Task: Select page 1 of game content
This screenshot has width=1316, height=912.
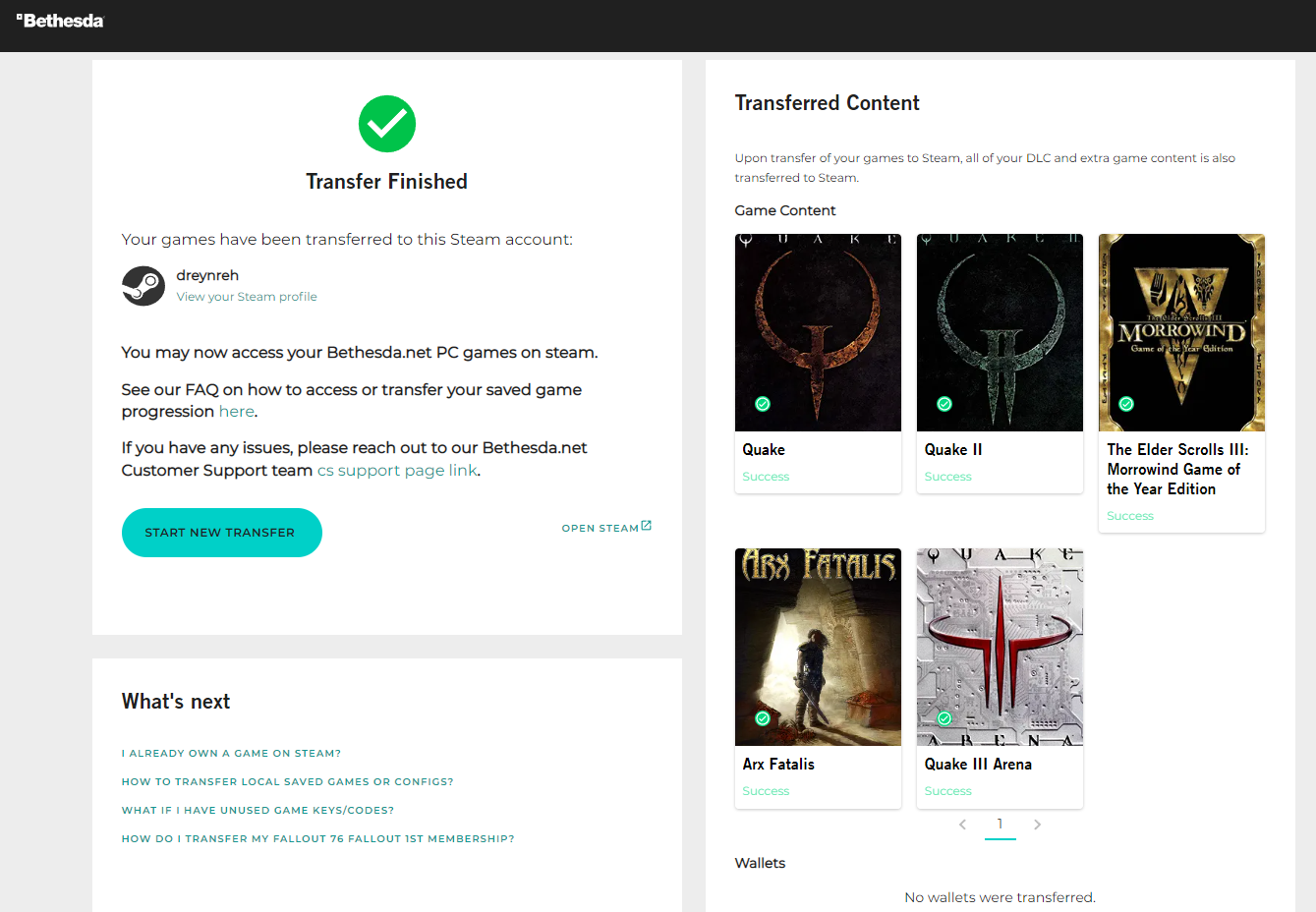Action: 1000,825
